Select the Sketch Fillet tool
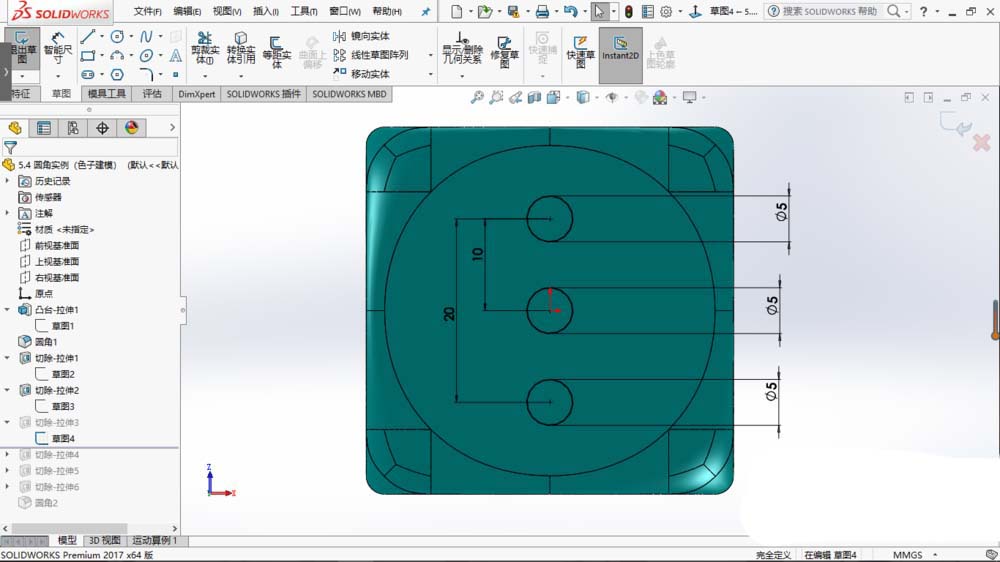Screen dimensions: 1000x562 point(147,75)
